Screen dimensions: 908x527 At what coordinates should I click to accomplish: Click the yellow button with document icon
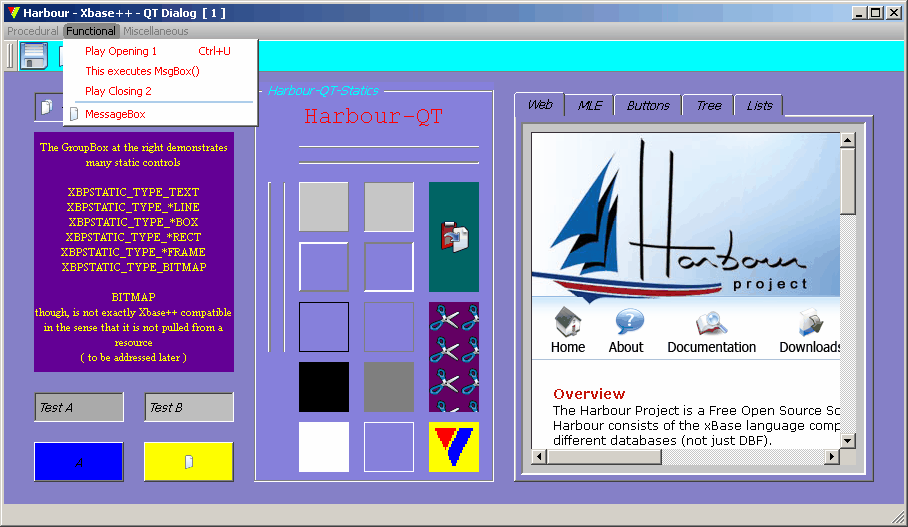coord(189,462)
